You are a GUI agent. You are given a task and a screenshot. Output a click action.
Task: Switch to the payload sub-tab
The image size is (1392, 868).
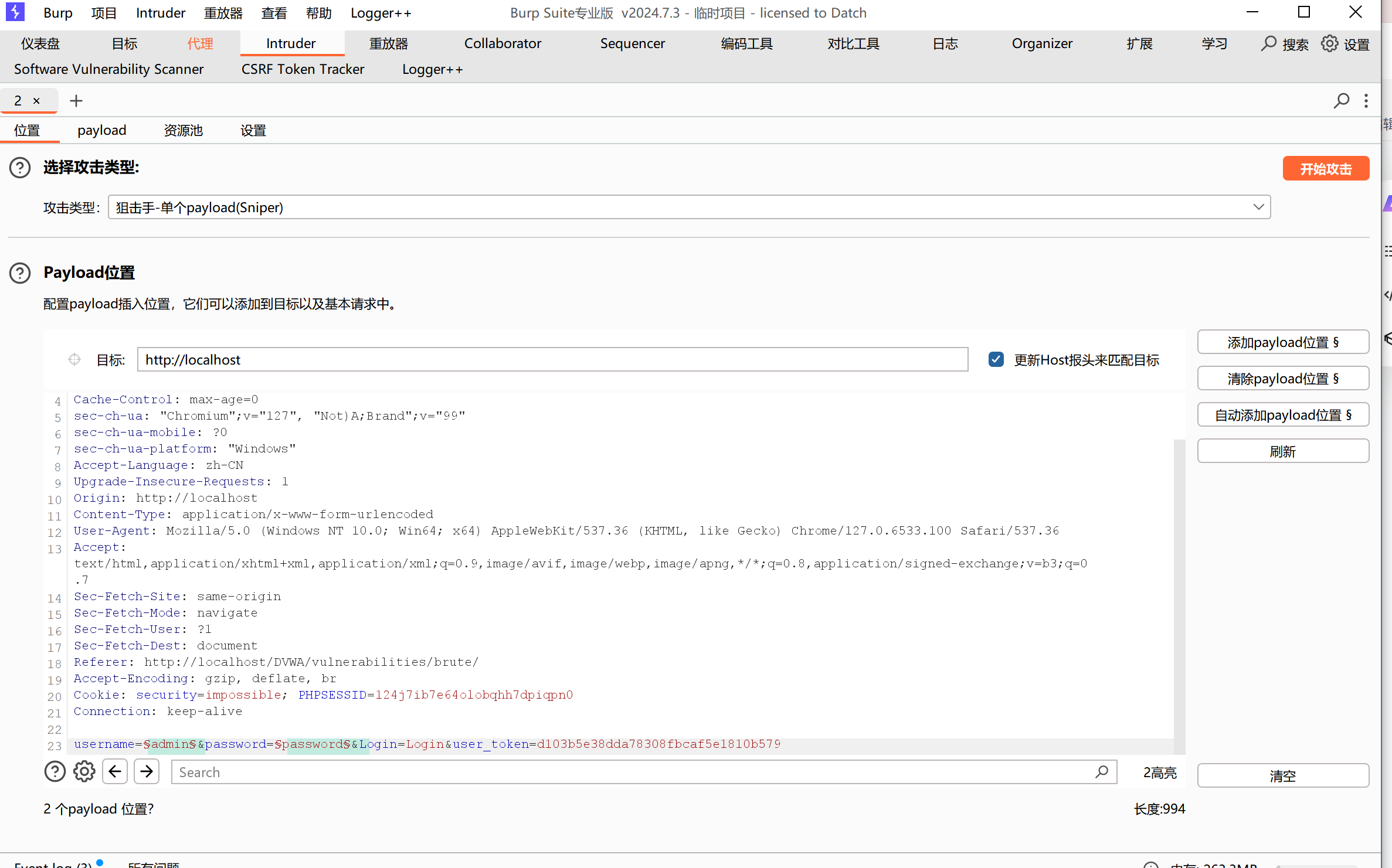coord(101,130)
